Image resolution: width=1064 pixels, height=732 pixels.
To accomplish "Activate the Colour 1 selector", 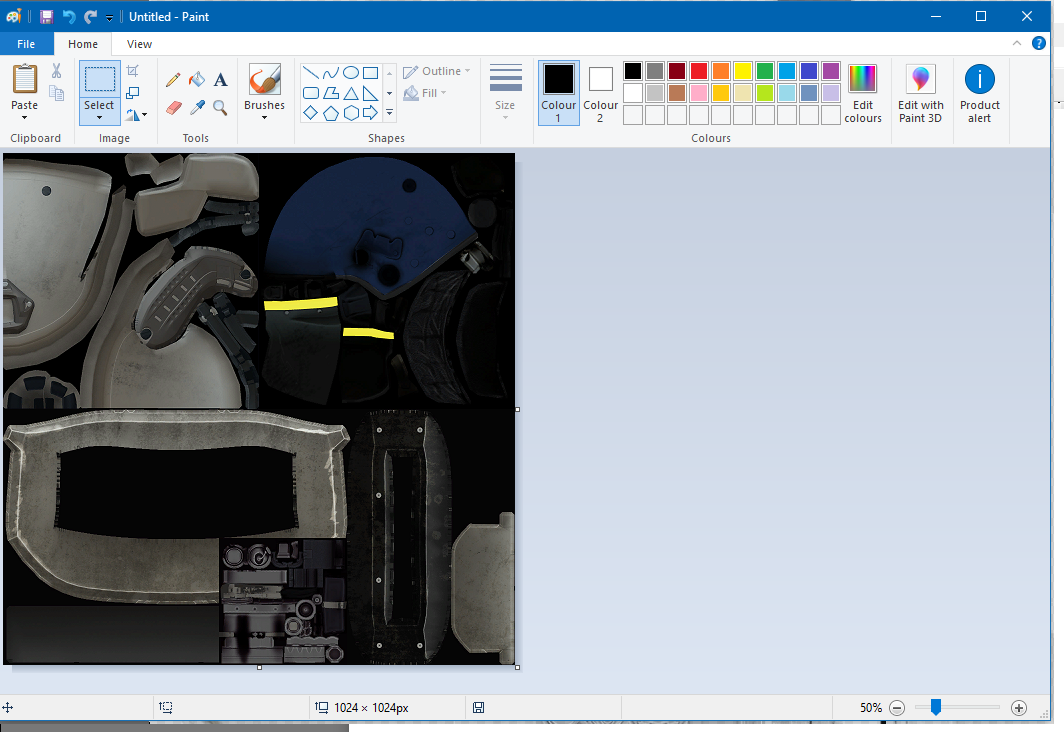I will [558, 93].
